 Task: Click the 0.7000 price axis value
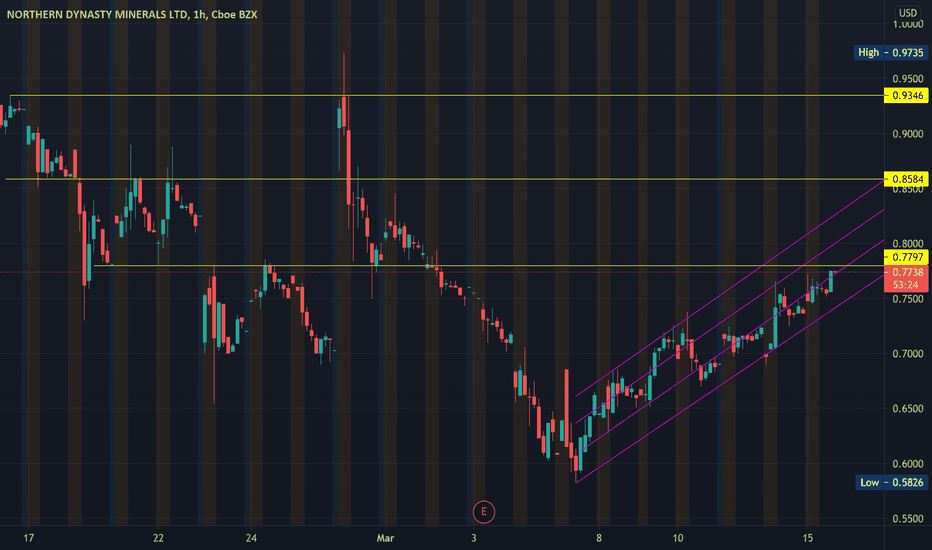point(908,354)
